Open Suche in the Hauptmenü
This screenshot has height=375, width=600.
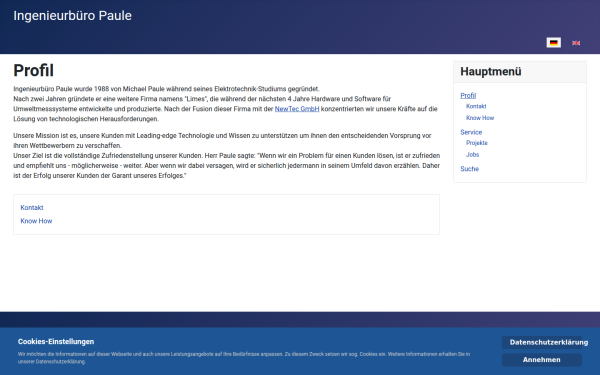(470, 169)
